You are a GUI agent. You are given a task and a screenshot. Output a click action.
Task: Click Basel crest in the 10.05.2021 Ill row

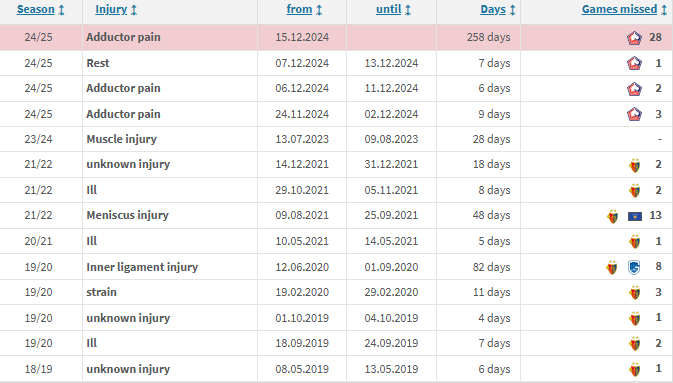pos(635,242)
